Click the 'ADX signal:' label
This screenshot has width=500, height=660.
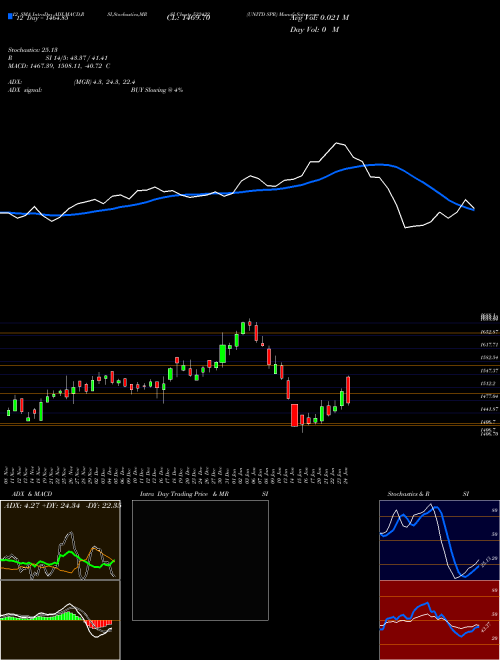25,90
